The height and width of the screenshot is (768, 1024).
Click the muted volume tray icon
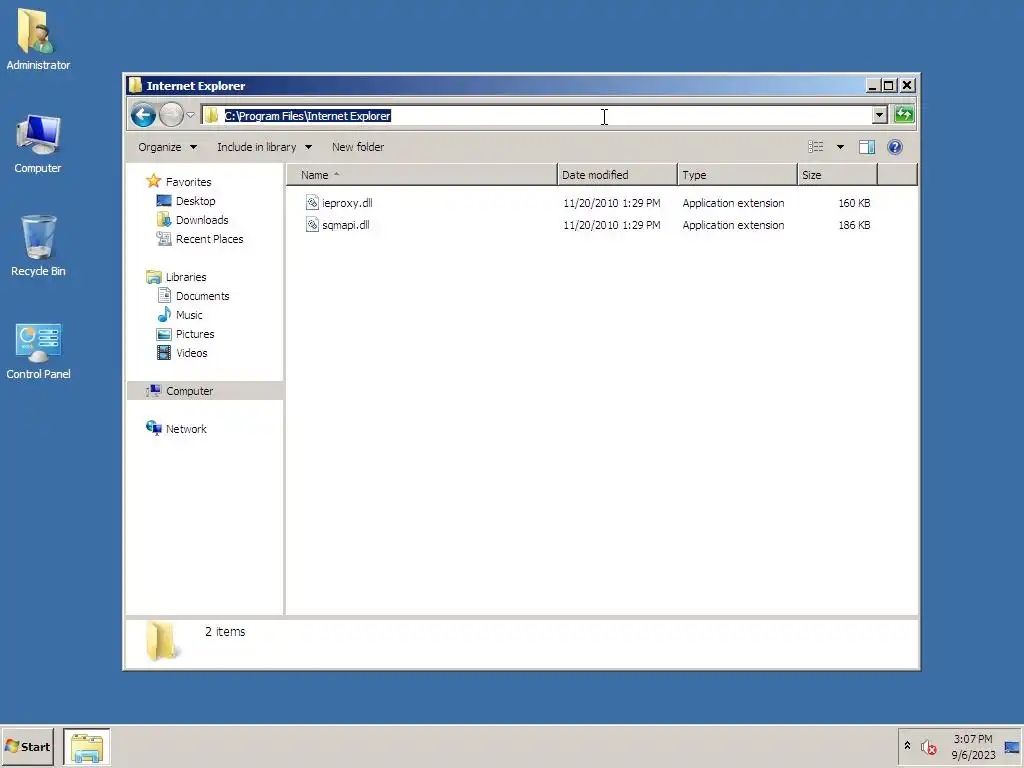point(928,746)
